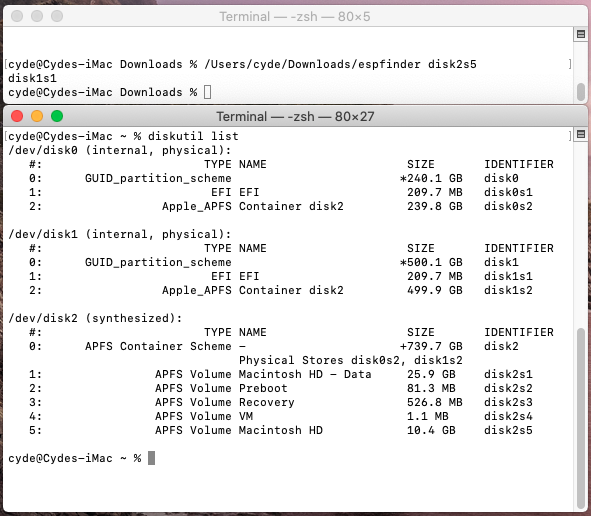Click 'Physical Stores disk0s2, disk1s2' line
This screenshot has height=516, width=591.
351,360
